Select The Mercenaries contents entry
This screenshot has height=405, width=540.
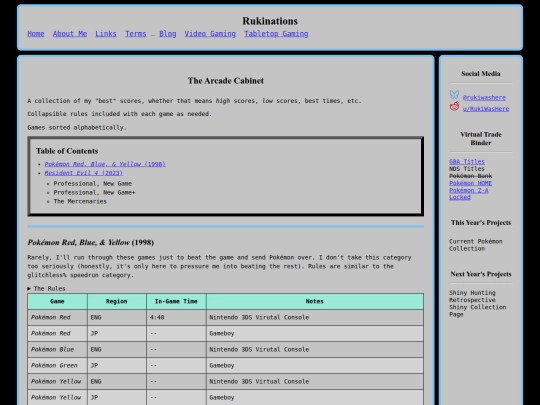coord(80,201)
